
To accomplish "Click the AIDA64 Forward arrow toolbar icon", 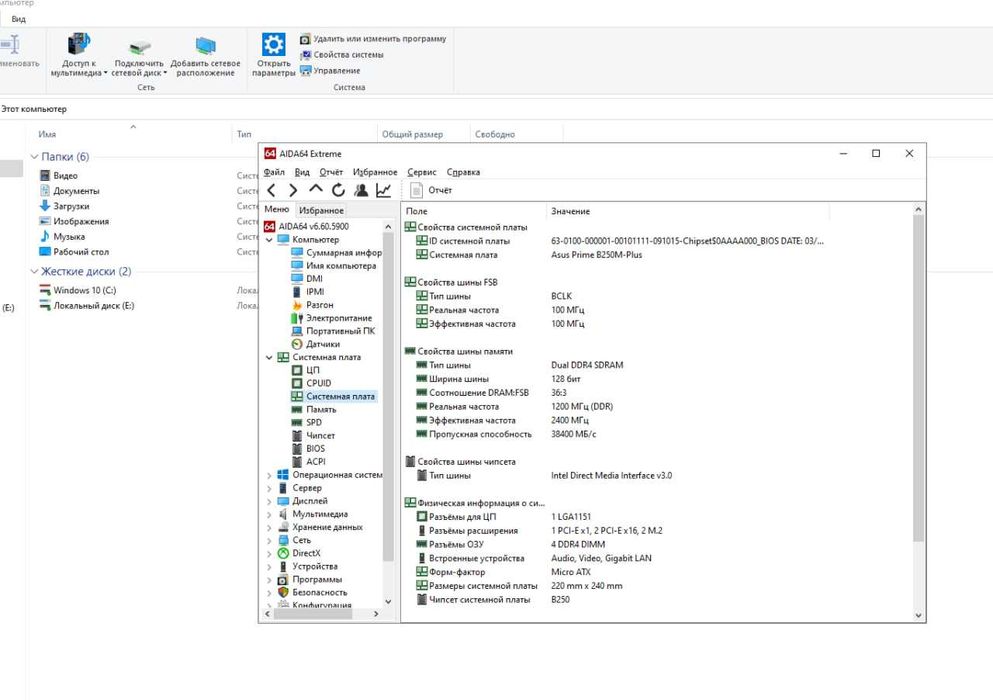I will pos(293,190).
